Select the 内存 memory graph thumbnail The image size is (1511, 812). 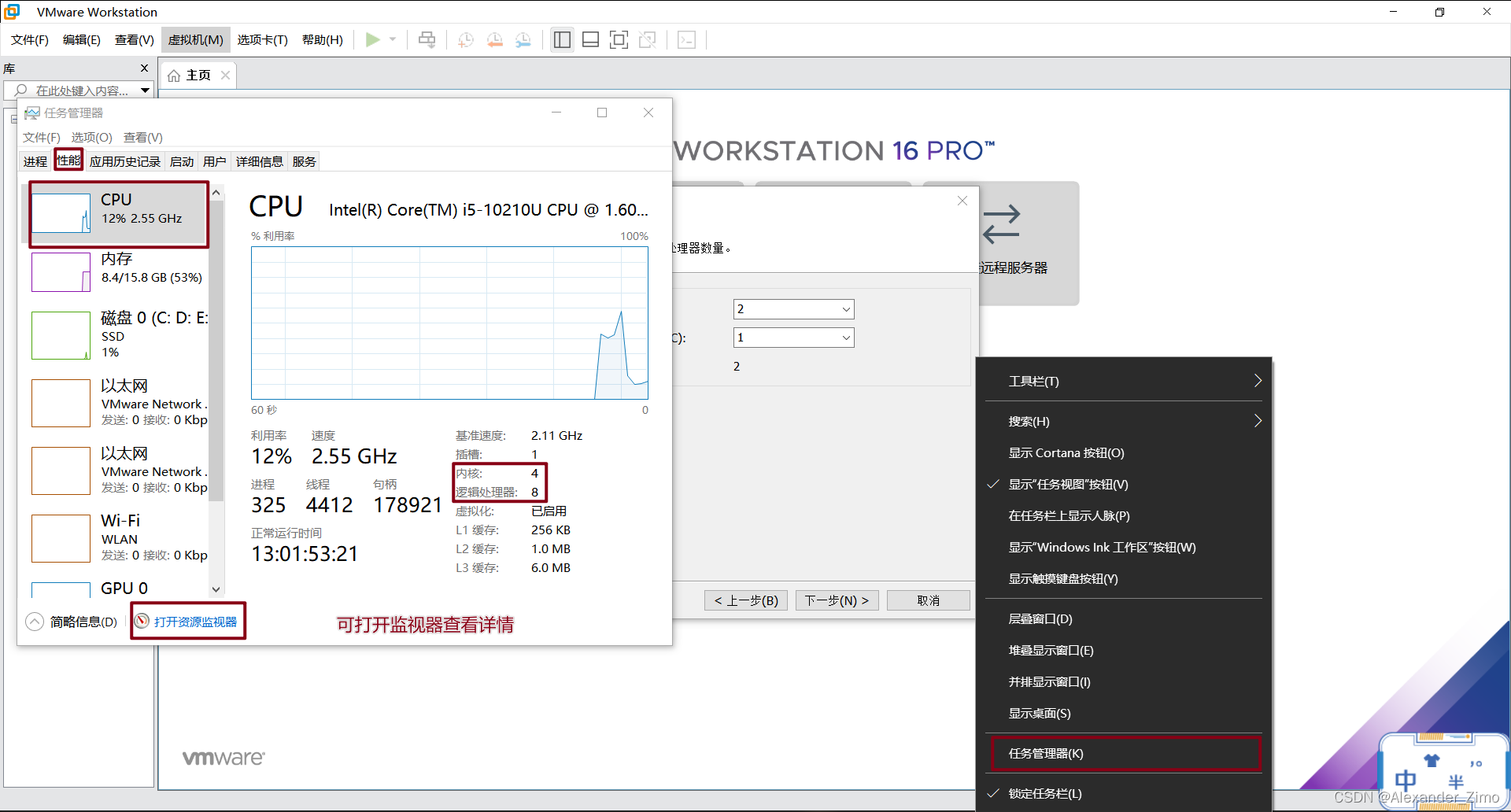click(61, 271)
